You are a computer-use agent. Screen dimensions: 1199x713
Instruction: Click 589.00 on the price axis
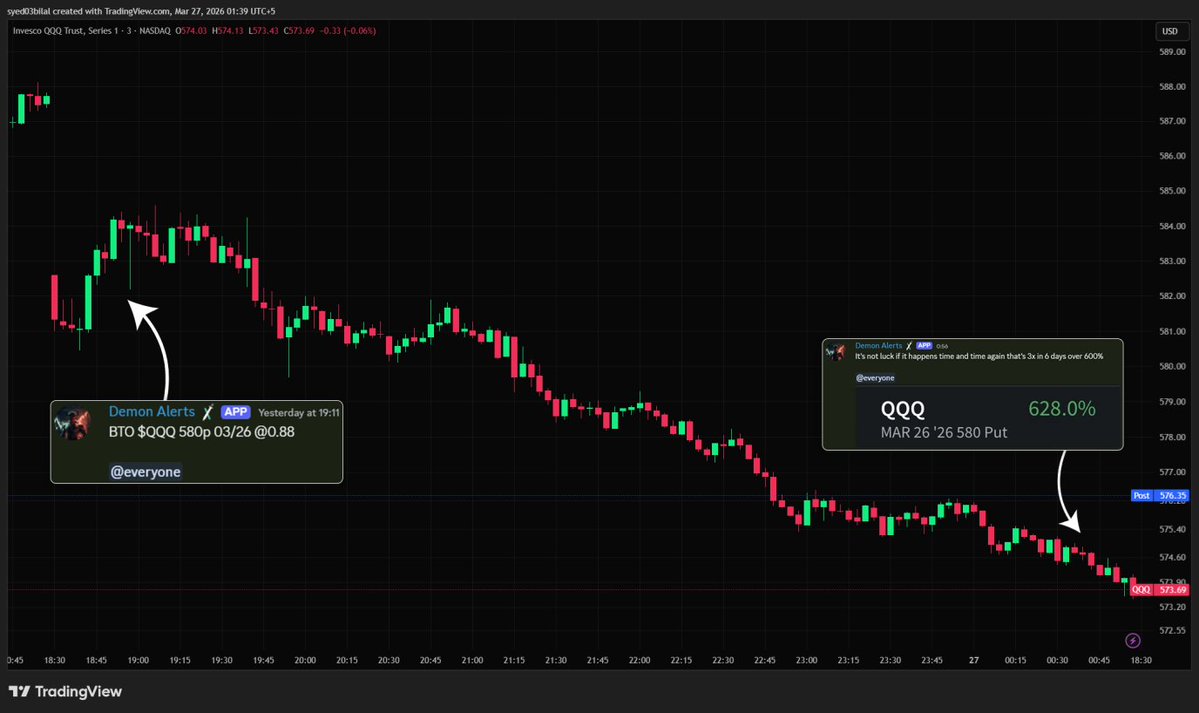1172,52
